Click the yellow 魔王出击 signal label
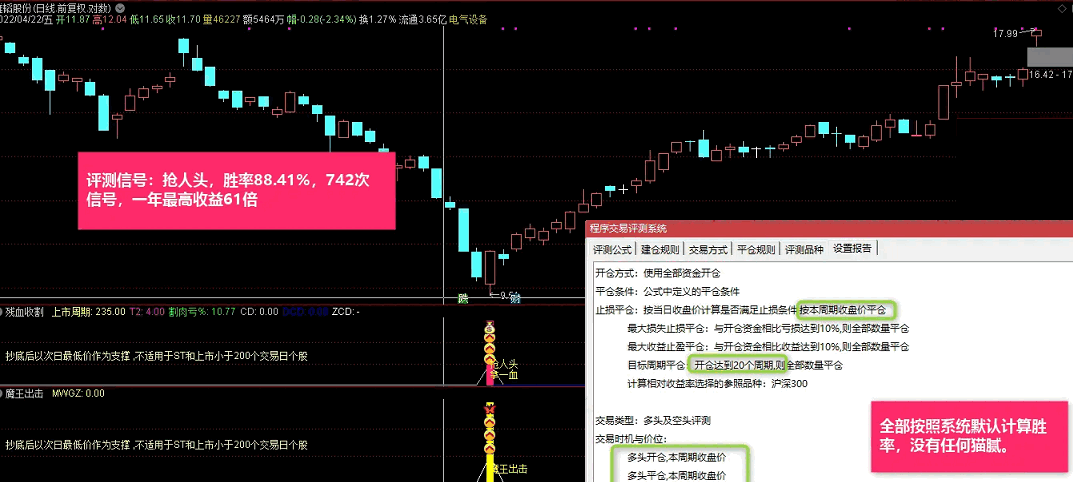 click(510, 470)
